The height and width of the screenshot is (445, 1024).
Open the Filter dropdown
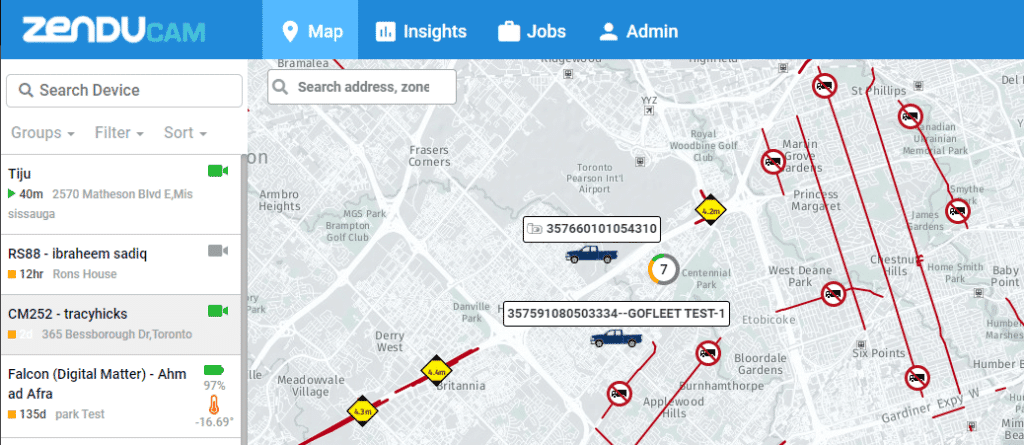click(120, 133)
